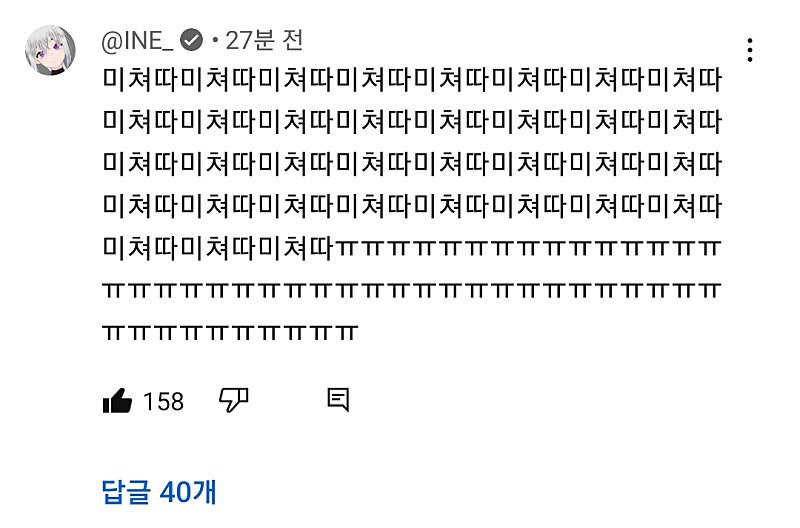Click the "40개" count in replies link

(188, 491)
